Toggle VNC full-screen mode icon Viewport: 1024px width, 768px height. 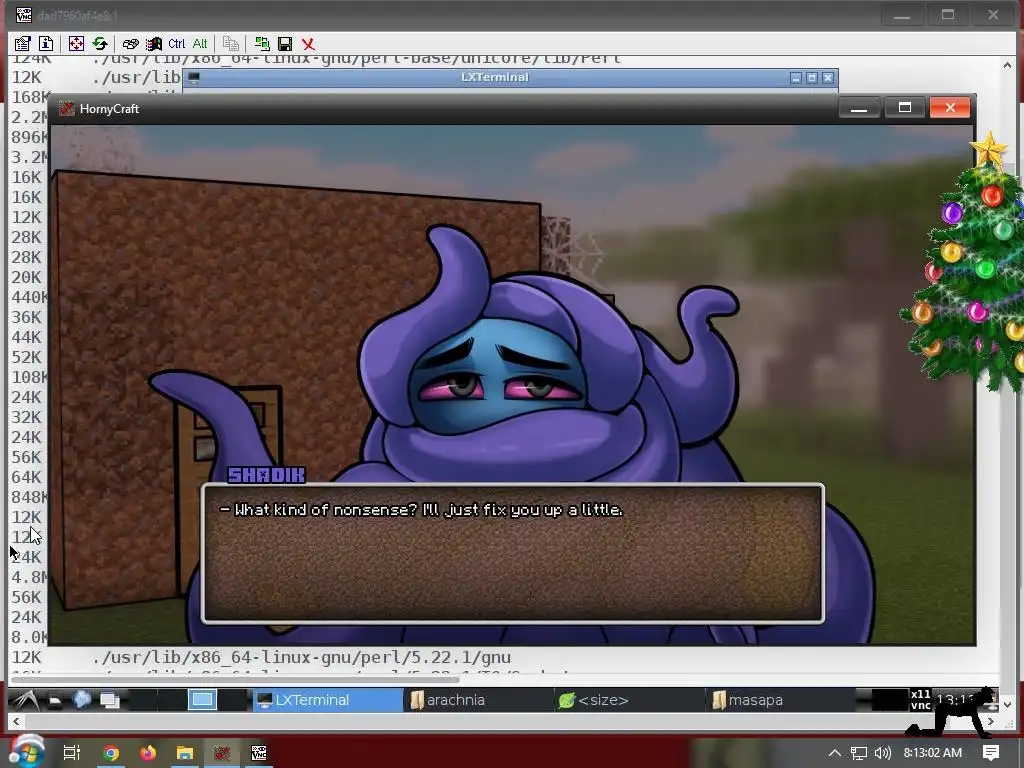76,44
